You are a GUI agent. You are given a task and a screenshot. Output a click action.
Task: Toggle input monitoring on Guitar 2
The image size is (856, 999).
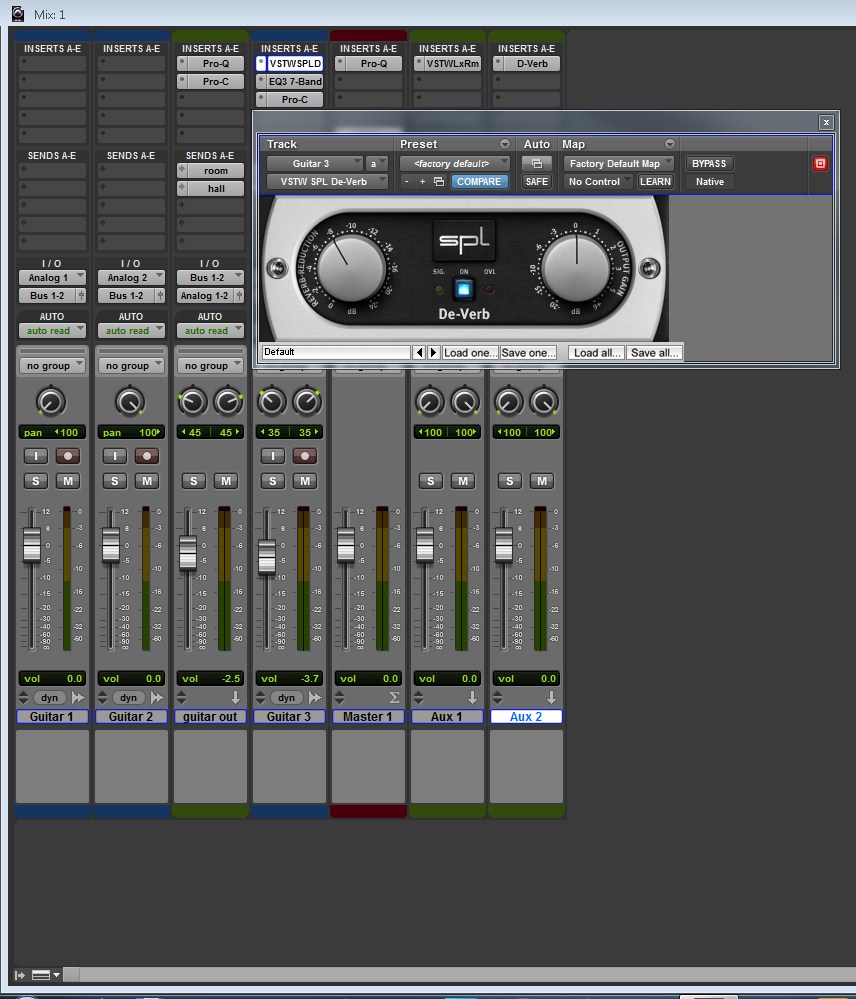point(115,456)
